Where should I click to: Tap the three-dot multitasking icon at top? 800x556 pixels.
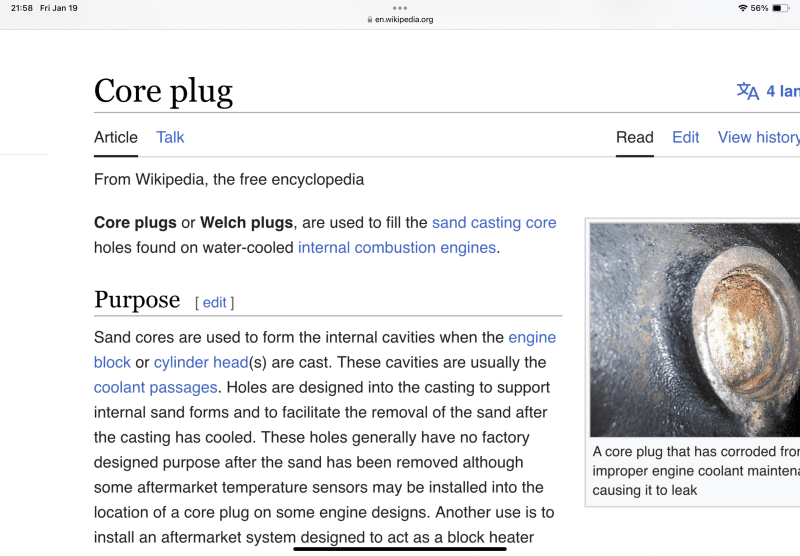coord(400,8)
